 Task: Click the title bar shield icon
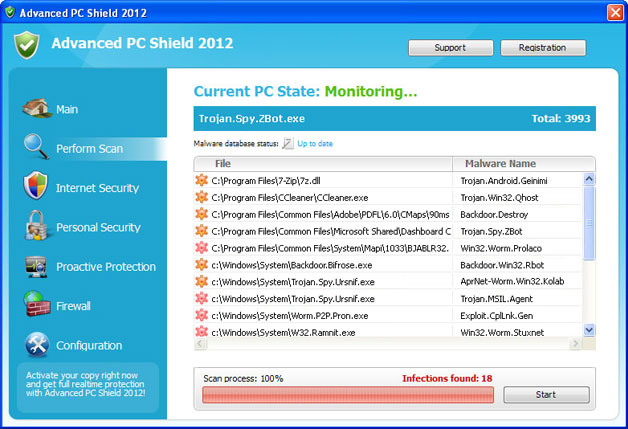click(10, 12)
